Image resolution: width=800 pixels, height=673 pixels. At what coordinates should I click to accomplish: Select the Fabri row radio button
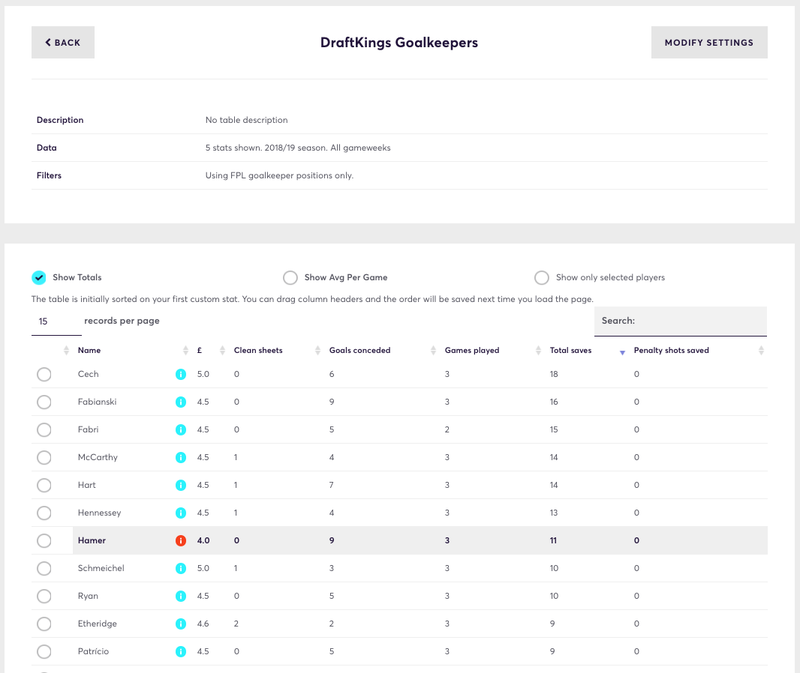pos(44,430)
